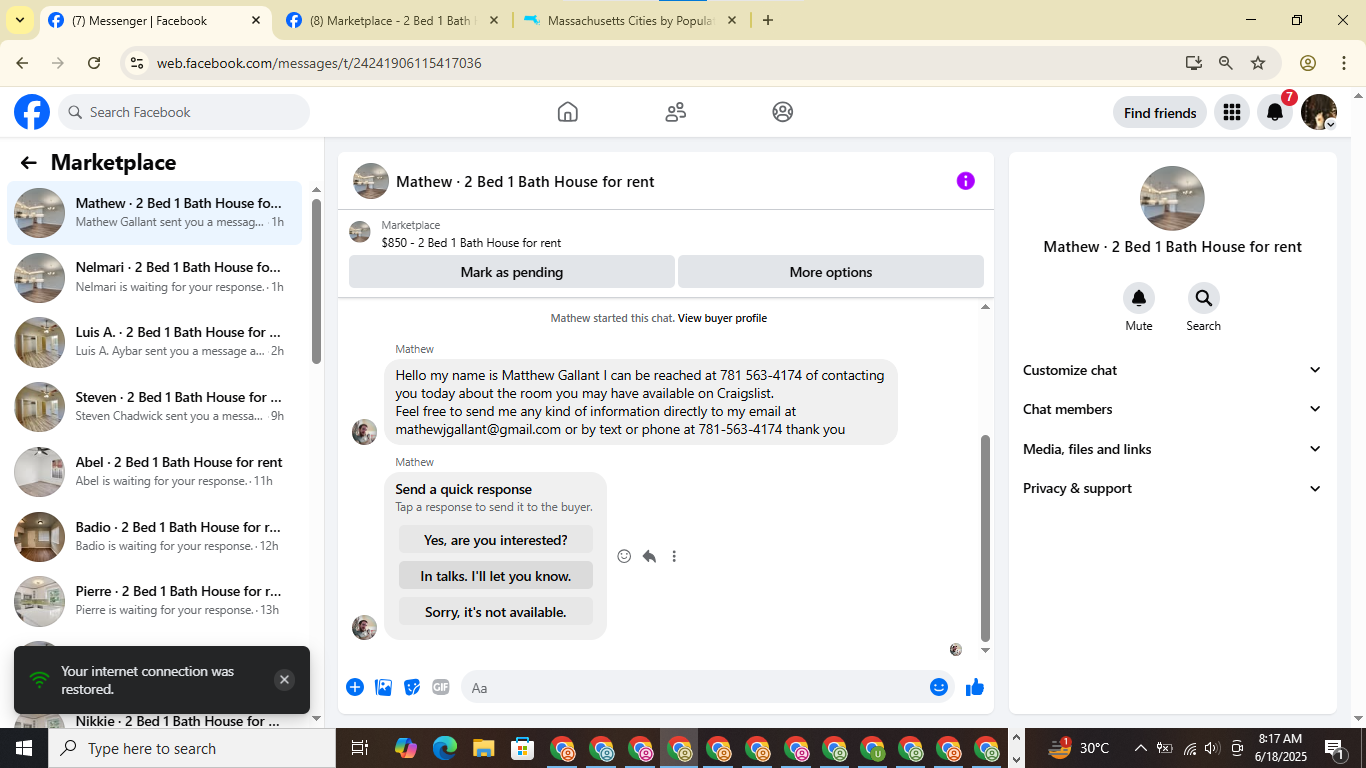Viewport: 1366px width, 768px height.
Task: Click Mark as pending button
Action: tap(512, 272)
